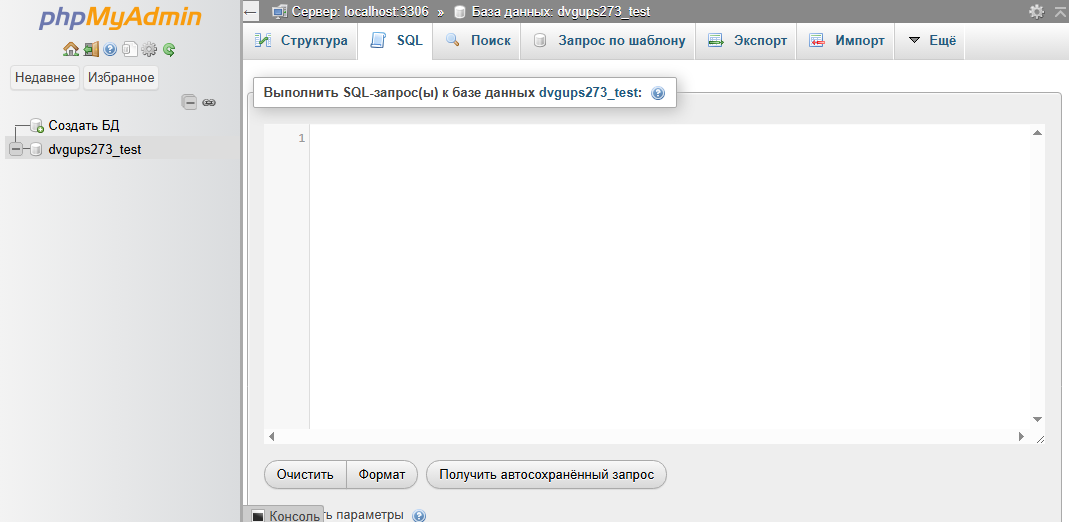Open the Ещё dropdown menu

point(933,40)
